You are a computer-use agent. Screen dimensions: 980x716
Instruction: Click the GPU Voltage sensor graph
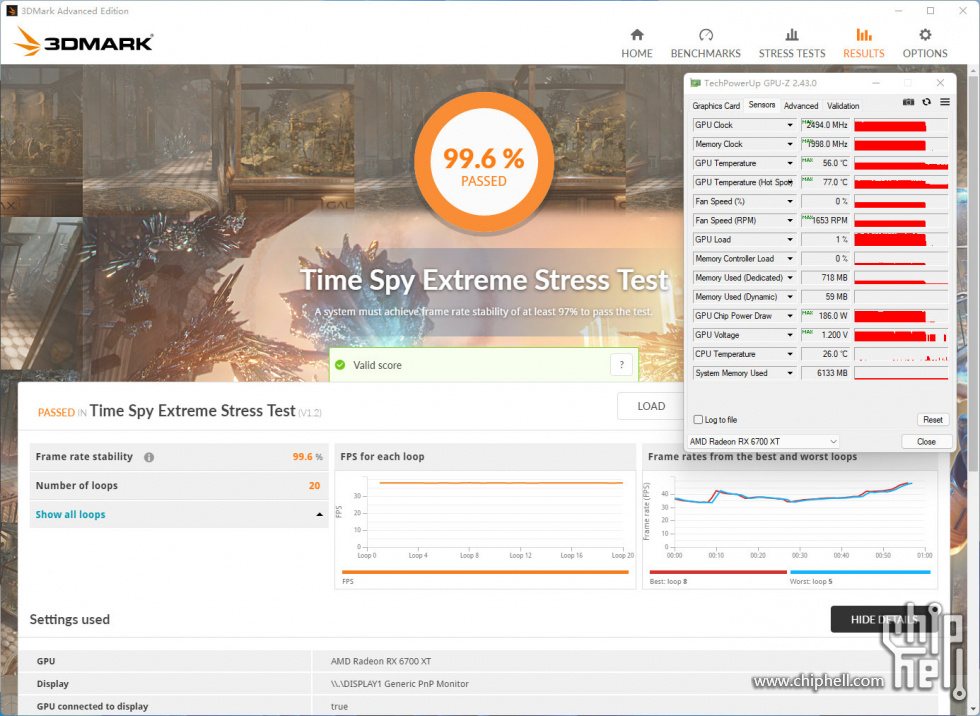(x=901, y=335)
